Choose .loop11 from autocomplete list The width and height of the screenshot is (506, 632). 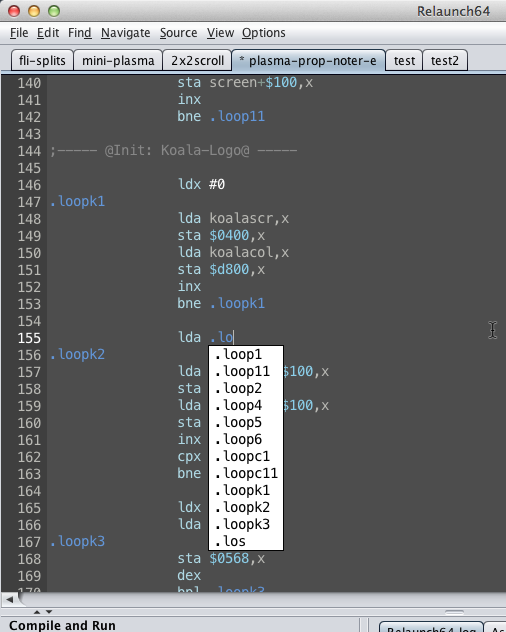point(246,371)
